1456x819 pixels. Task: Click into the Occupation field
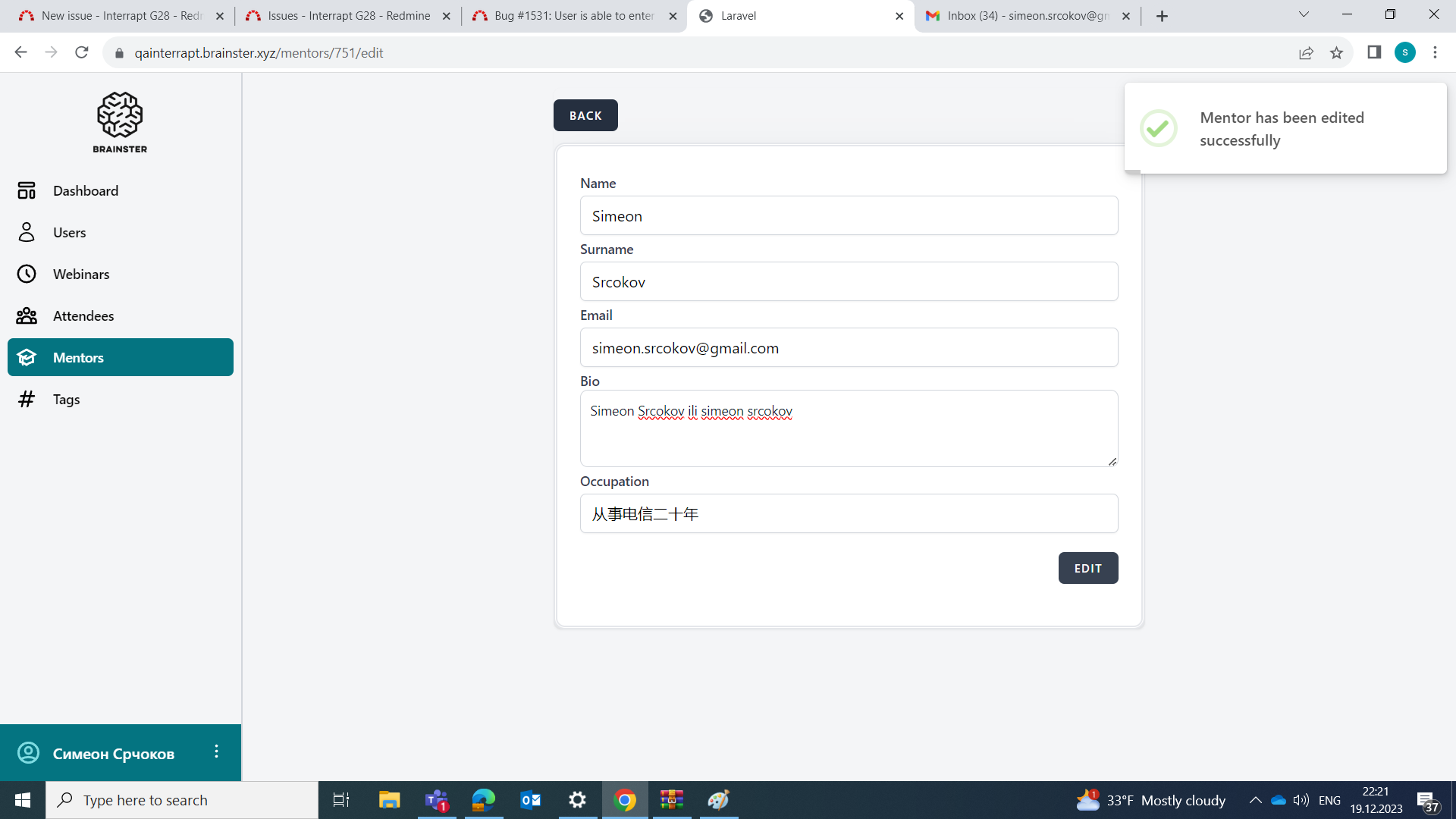849,513
